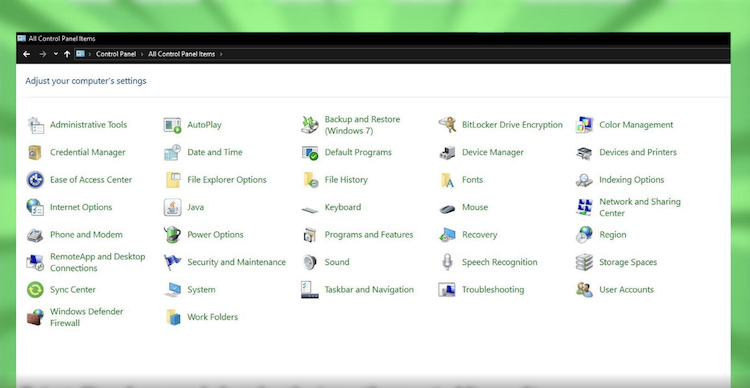Click the User Accounts people icon
750x388 pixels.
[585, 289]
